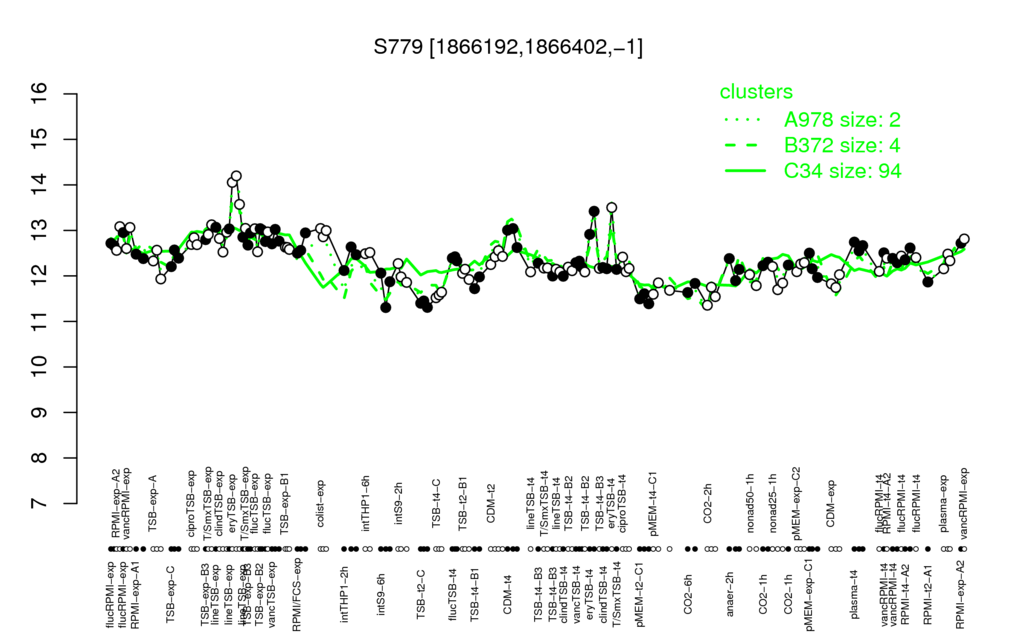Select legend entry C34 size: 94
Screen dimensions: 1024x640
point(842,171)
